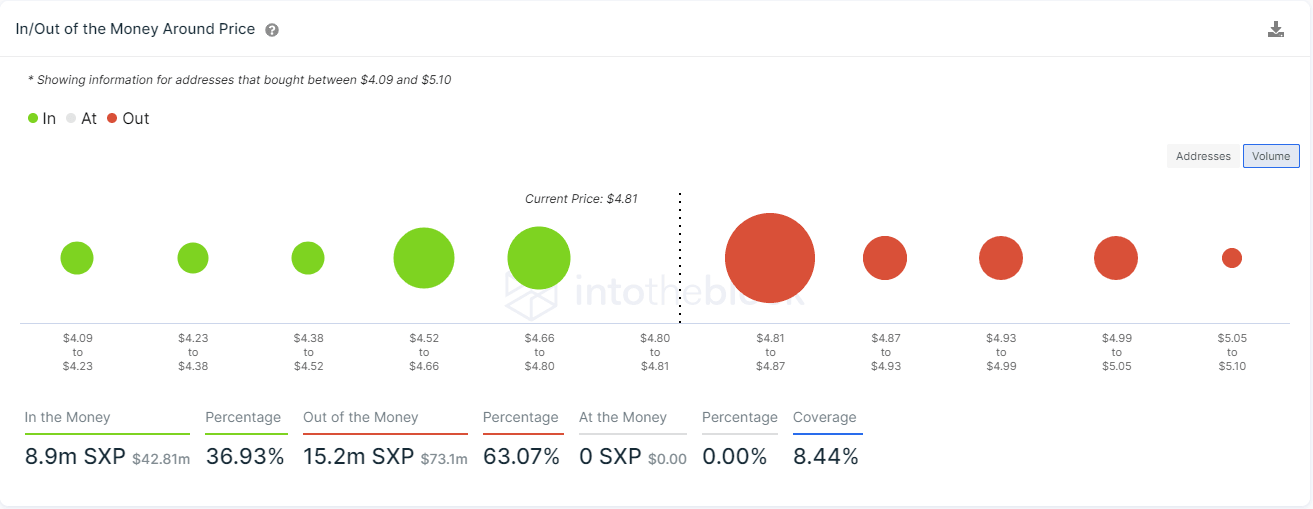Click the At the Money label
Screen dimensions: 1313x509
pos(625,417)
